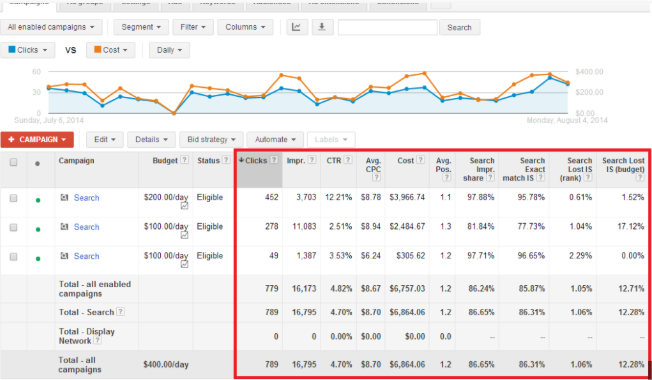Open help icon next to Budget header
The height and width of the screenshot is (380, 652).
pyautogui.click(x=184, y=160)
